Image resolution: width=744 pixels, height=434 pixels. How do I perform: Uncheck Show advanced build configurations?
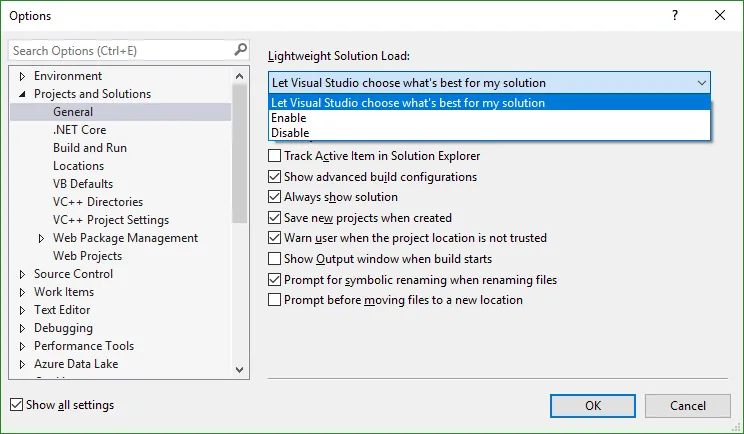click(x=274, y=177)
